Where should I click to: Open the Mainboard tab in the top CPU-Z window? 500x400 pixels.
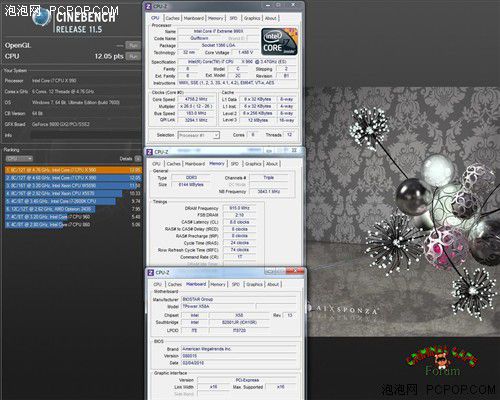[x=194, y=18]
